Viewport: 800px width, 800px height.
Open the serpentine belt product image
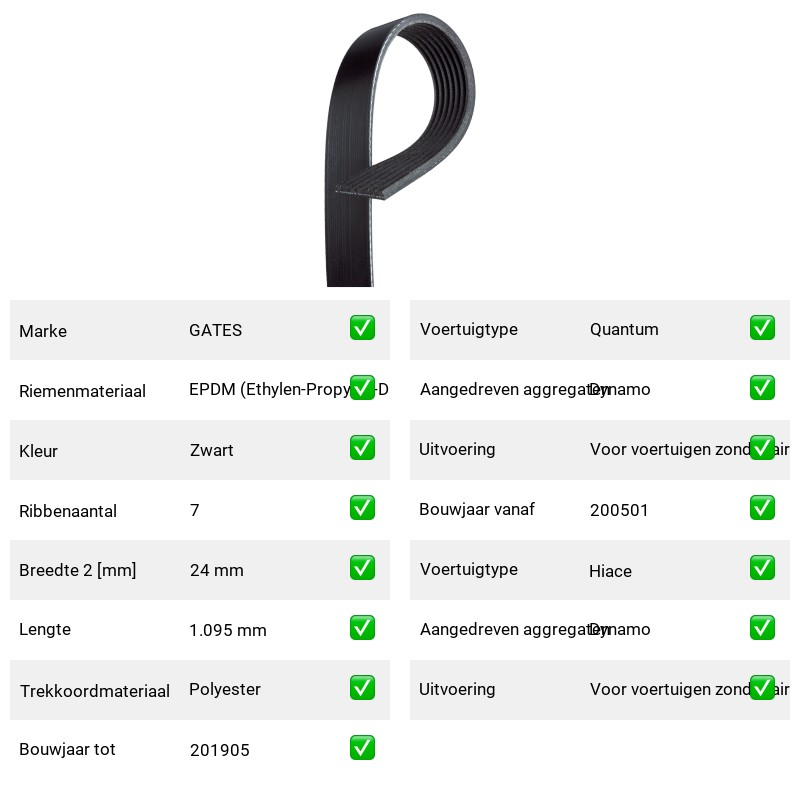pos(400,149)
